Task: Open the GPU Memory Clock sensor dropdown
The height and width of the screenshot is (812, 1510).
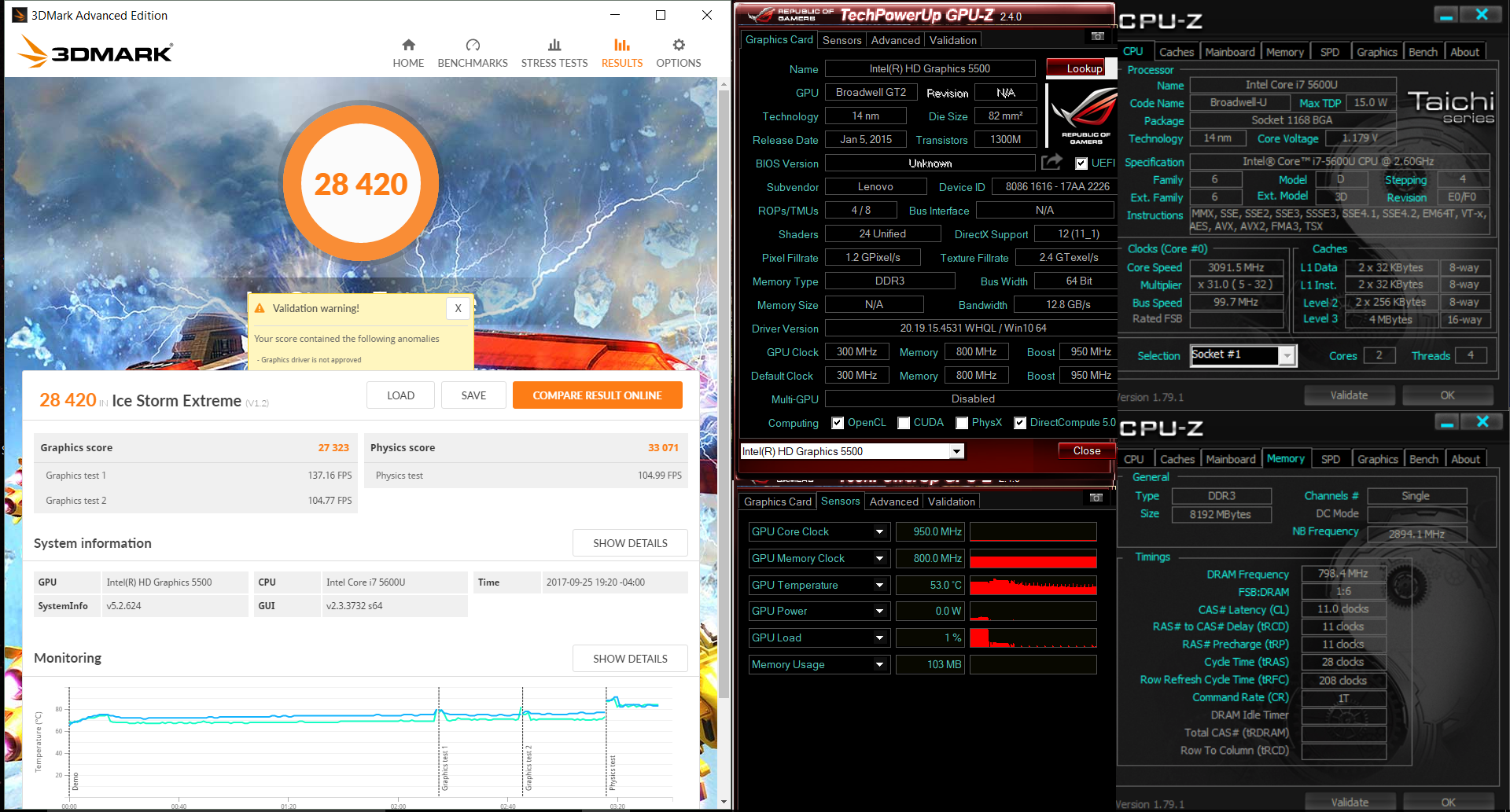Action: click(x=880, y=559)
